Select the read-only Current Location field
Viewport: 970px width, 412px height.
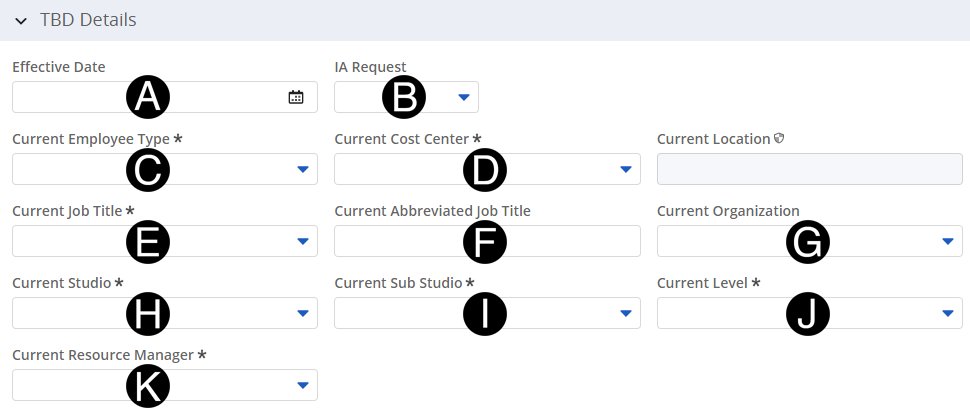pos(809,169)
